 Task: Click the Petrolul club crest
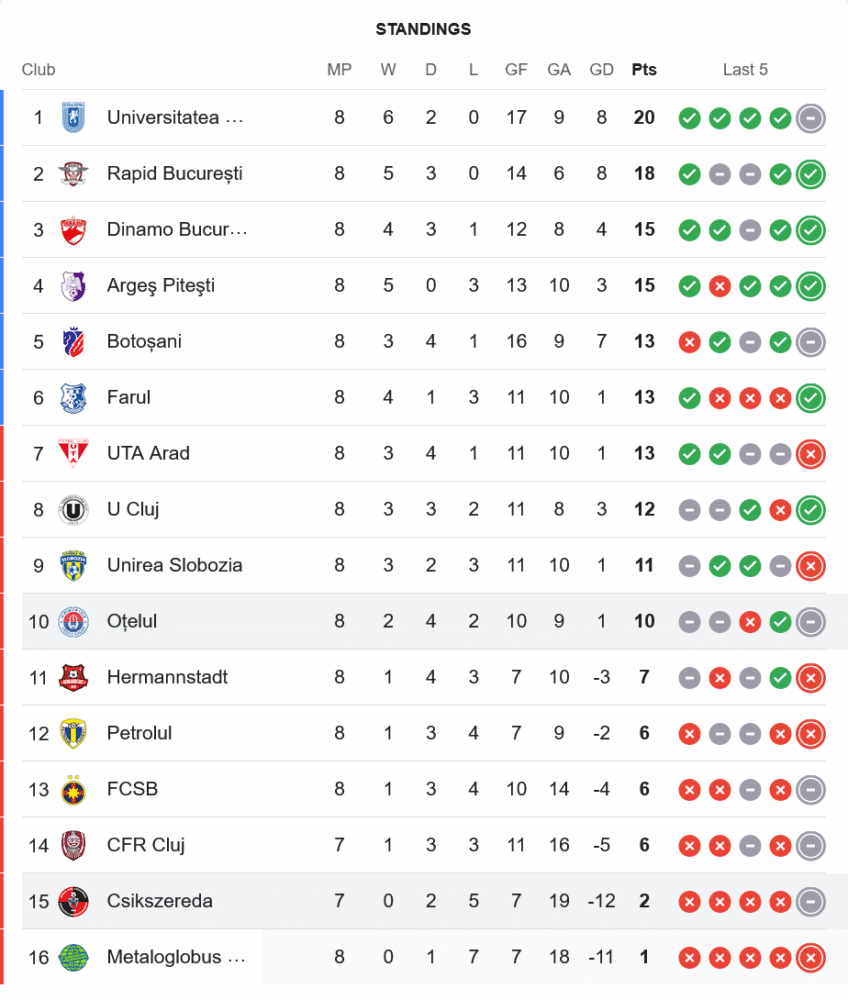click(73, 733)
